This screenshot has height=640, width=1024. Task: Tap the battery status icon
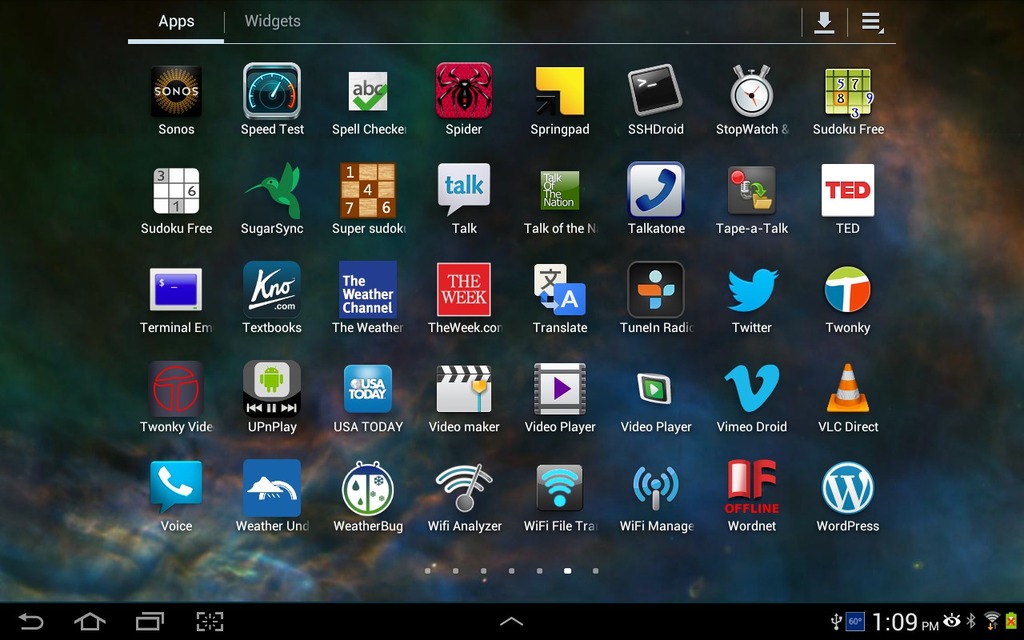click(1012, 620)
